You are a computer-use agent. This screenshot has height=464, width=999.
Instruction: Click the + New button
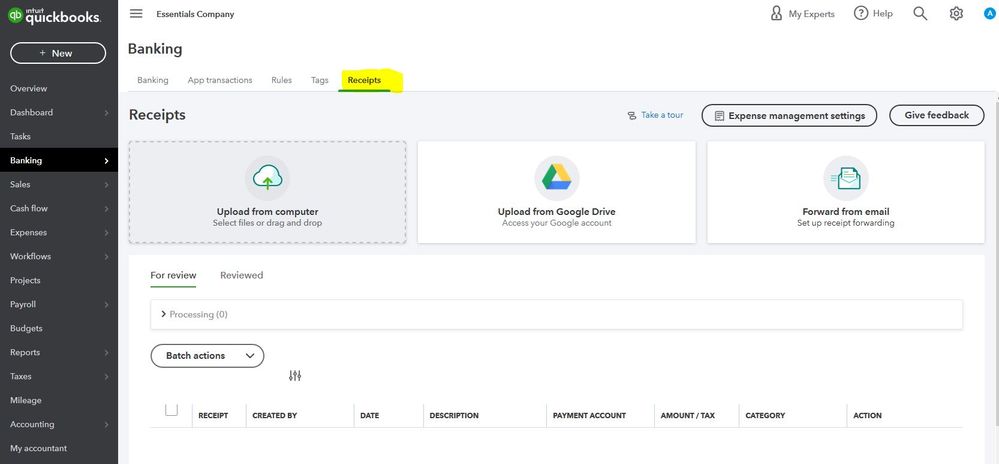tap(58, 53)
